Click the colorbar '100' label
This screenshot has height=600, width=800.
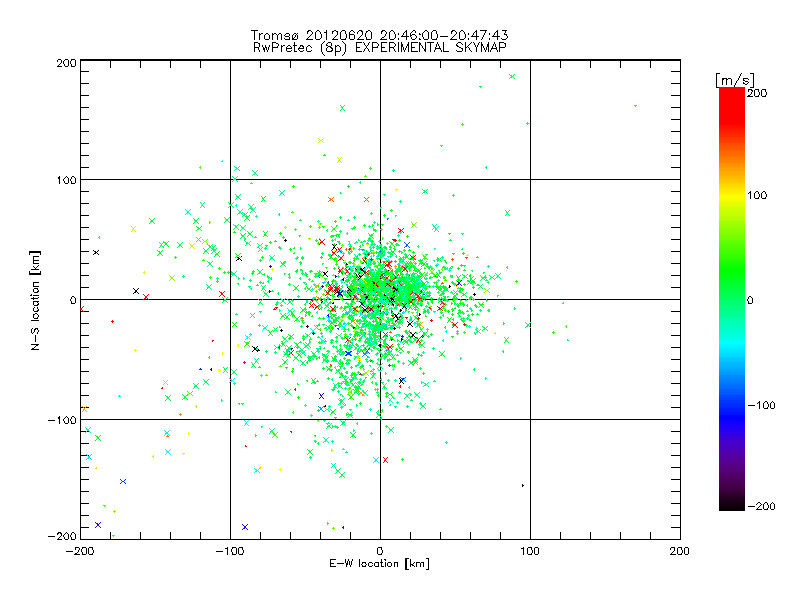click(x=757, y=195)
